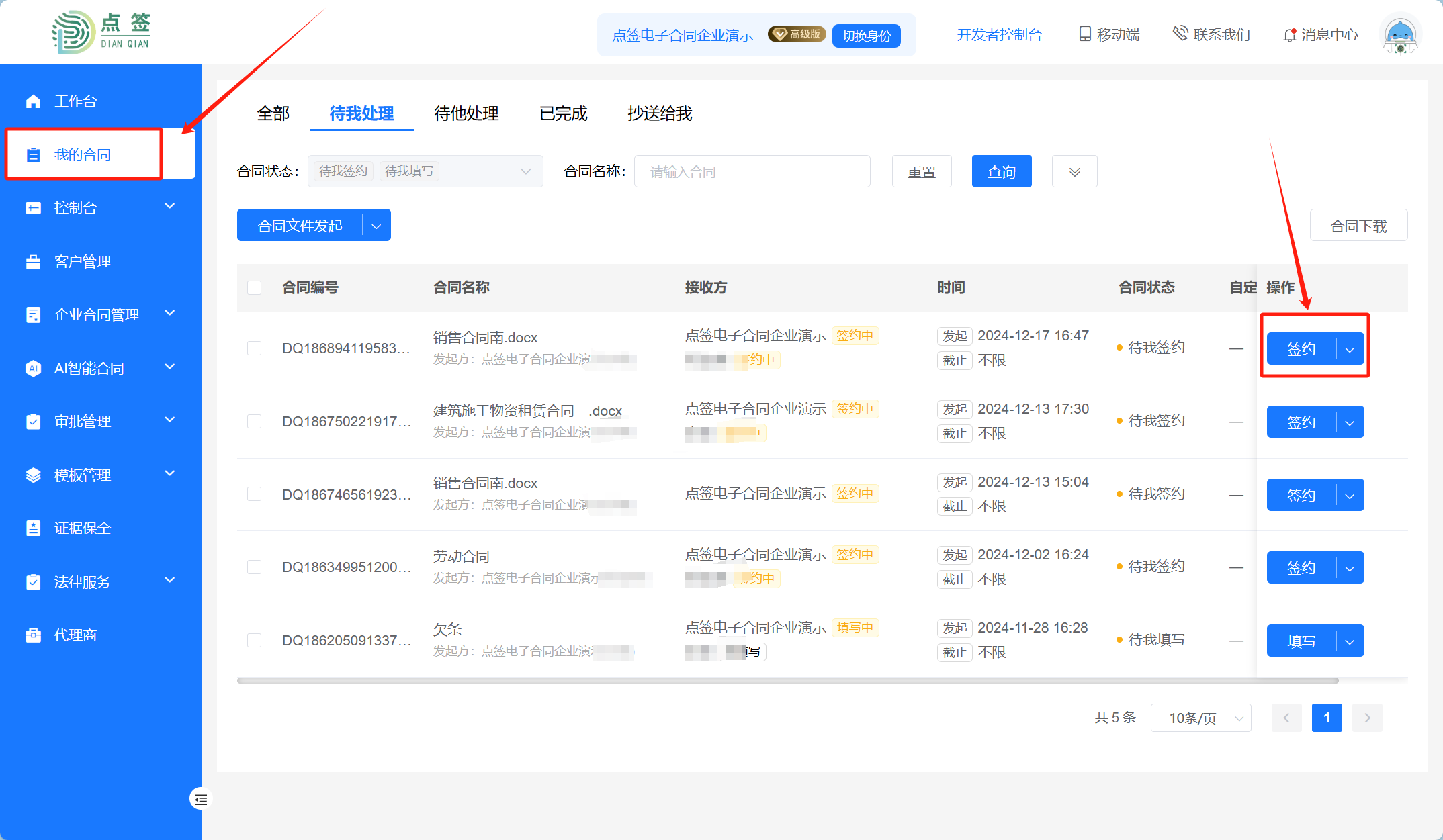Click 我的合同 clipboard icon
Image resolution: width=1443 pixels, height=840 pixels.
pyautogui.click(x=33, y=155)
